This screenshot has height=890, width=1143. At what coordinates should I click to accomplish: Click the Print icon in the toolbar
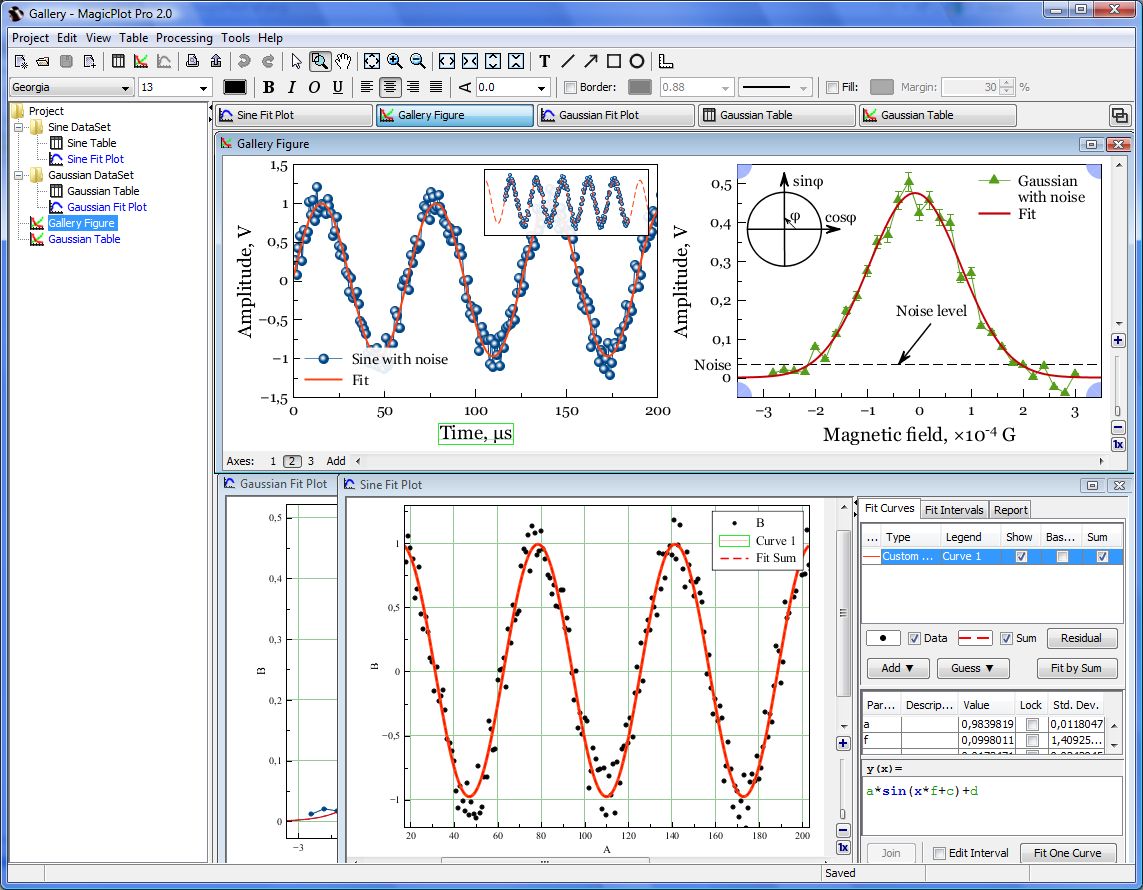pos(190,61)
